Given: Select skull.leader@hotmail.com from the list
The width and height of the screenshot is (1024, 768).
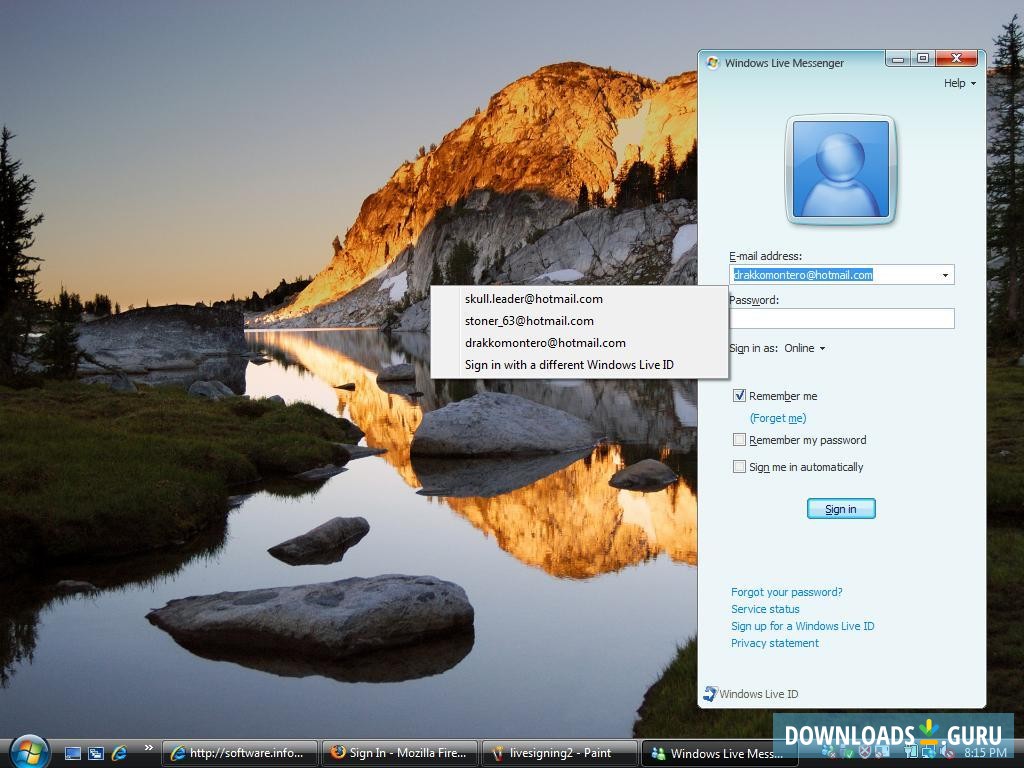Looking at the screenshot, I should point(533,299).
